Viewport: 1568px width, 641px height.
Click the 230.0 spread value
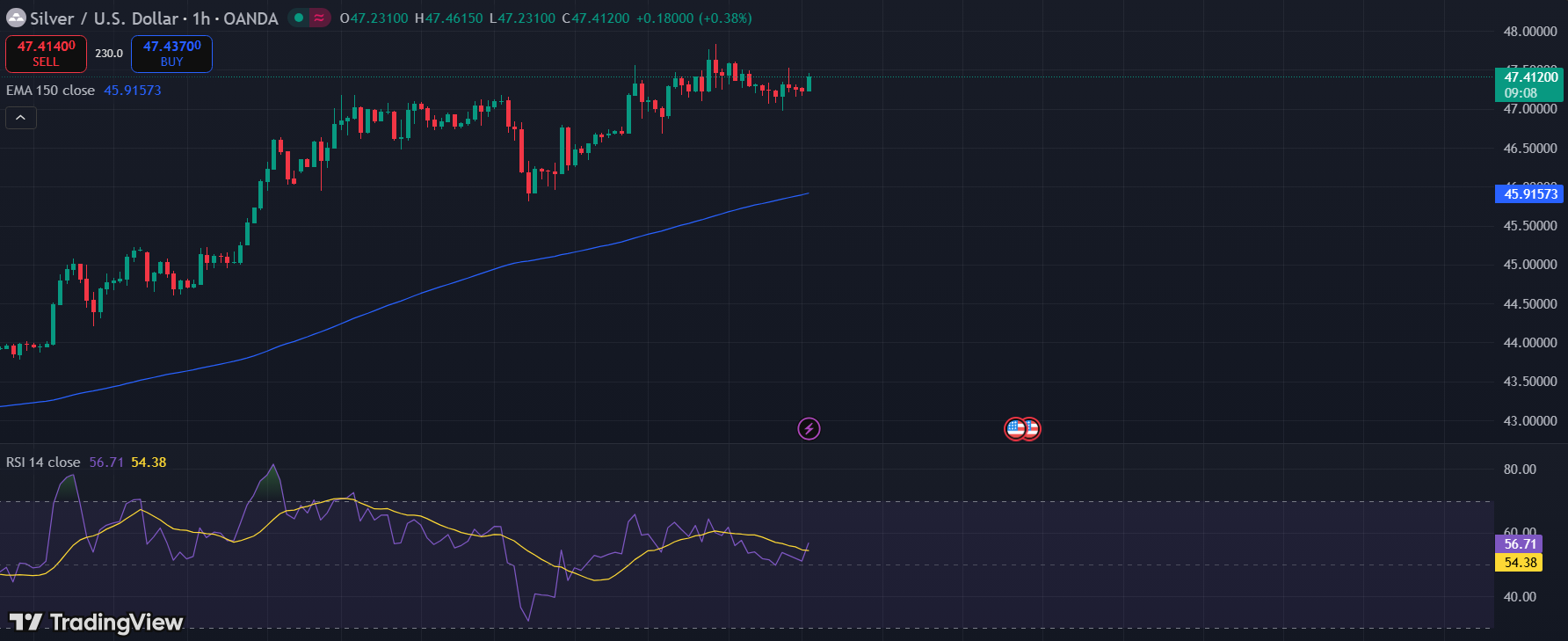(109, 54)
